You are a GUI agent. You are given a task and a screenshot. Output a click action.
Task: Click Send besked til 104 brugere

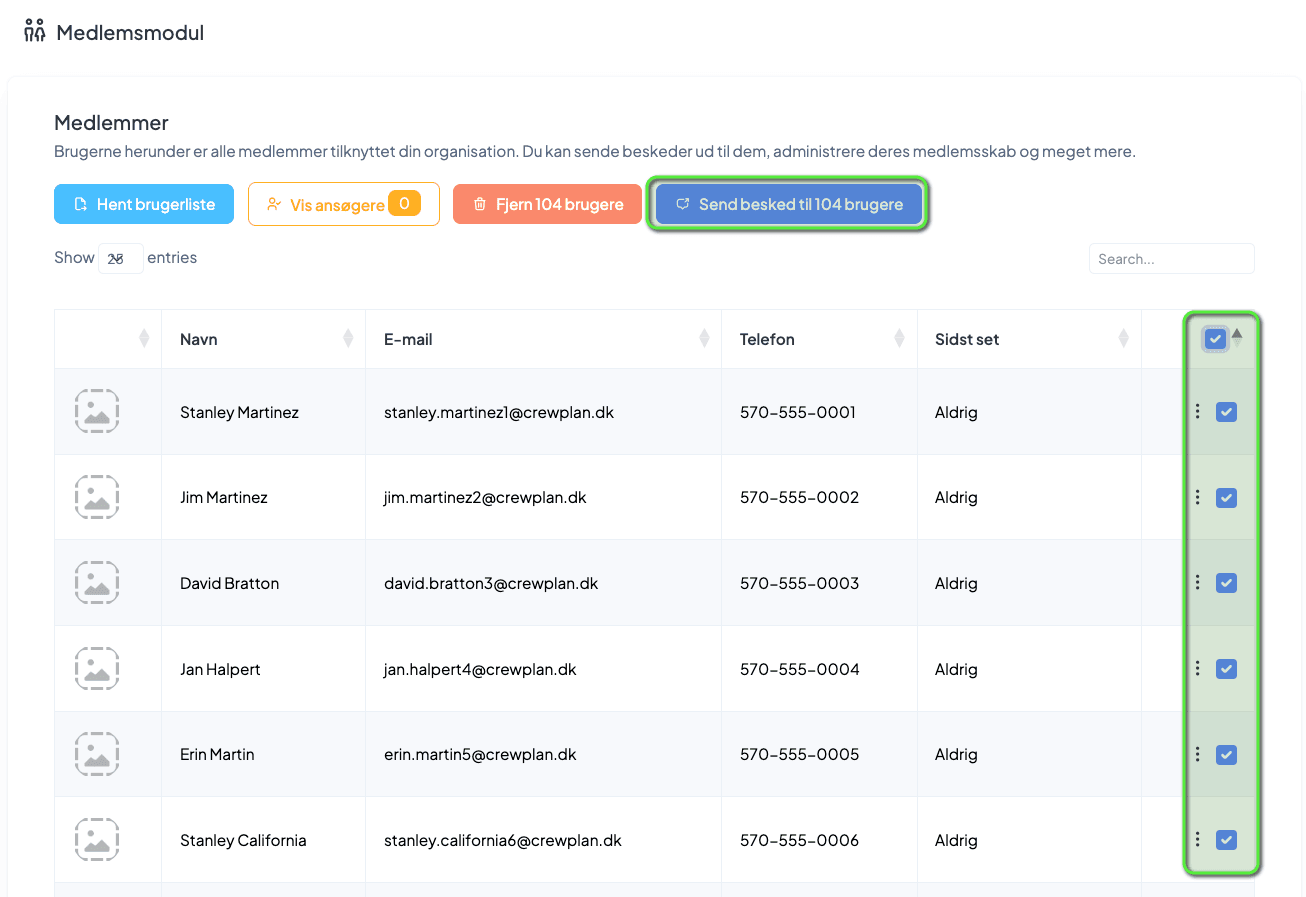tap(789, 204)
